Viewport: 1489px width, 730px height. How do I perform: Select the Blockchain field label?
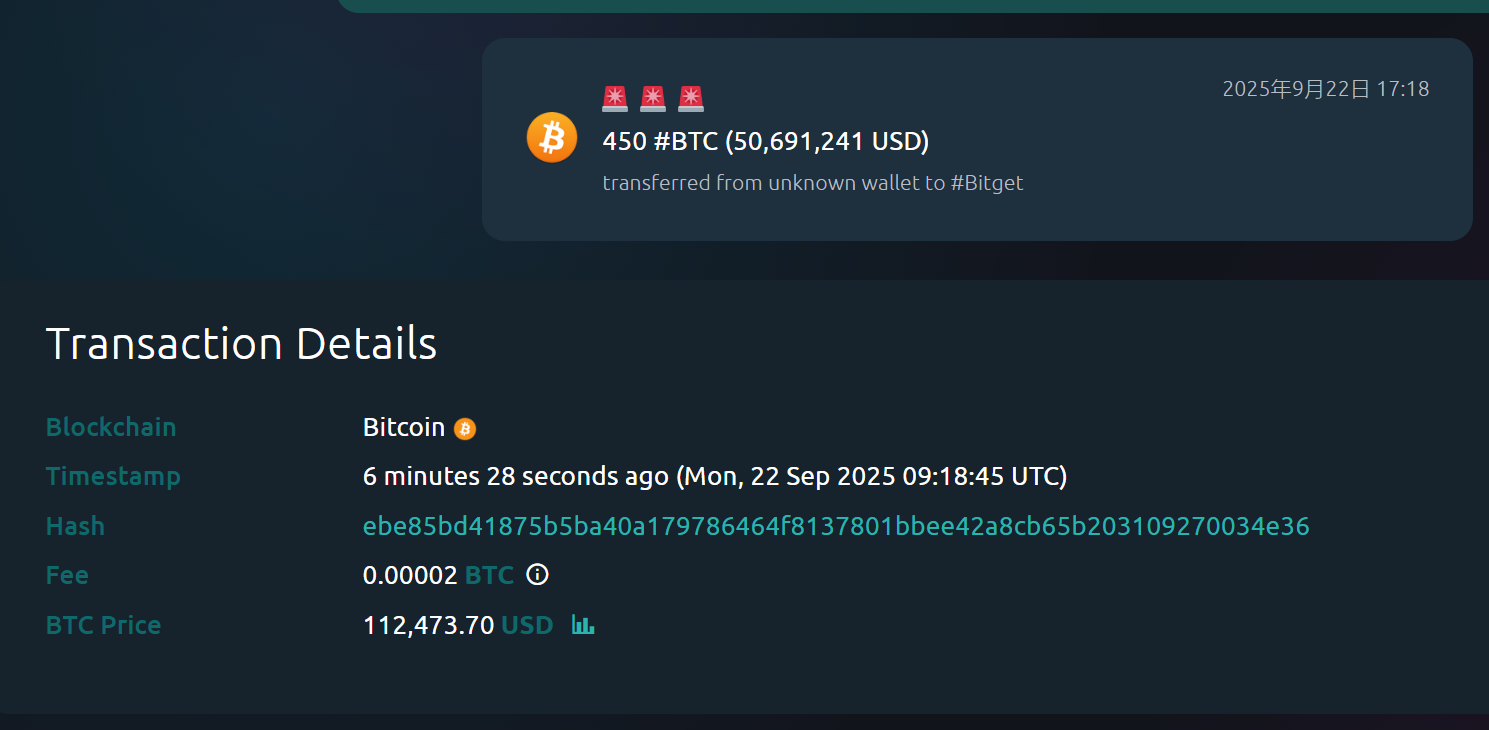point(111,427)
